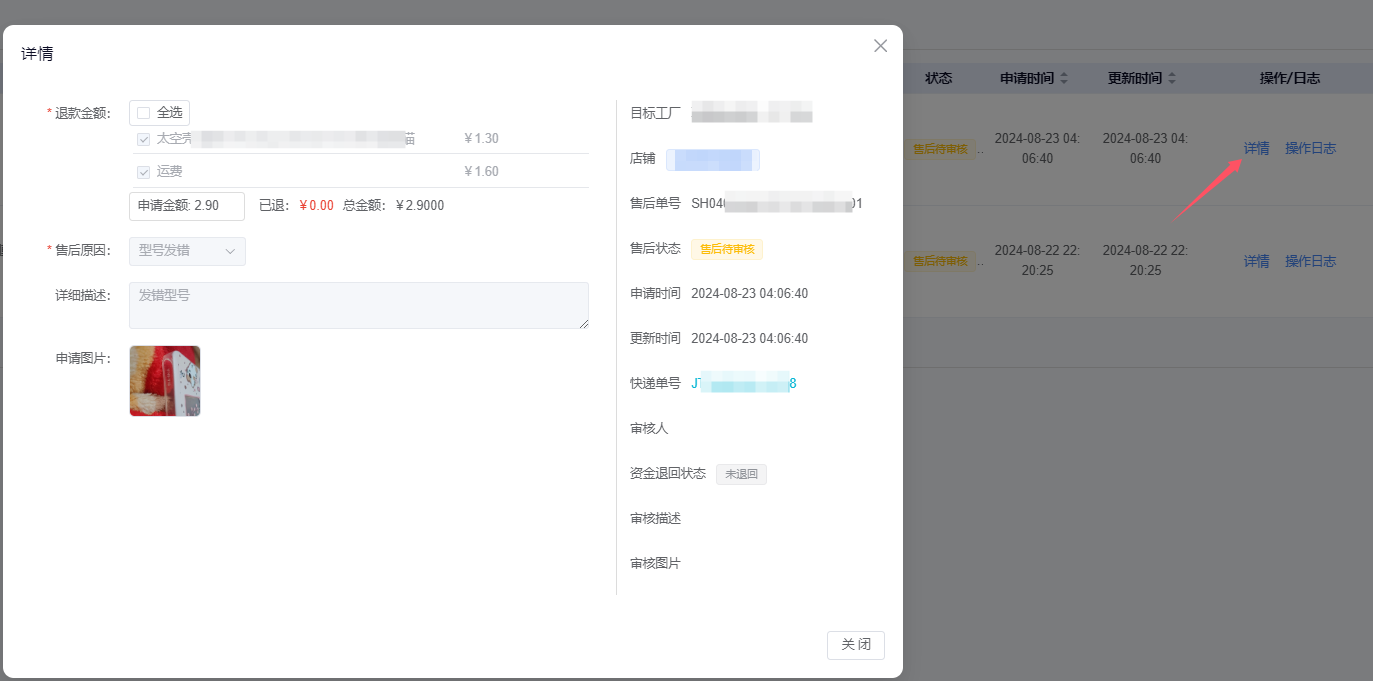Click the 详细描述 text area
Image resolution: width=1373 pixels, height=681 pixels.
[358, 305]
